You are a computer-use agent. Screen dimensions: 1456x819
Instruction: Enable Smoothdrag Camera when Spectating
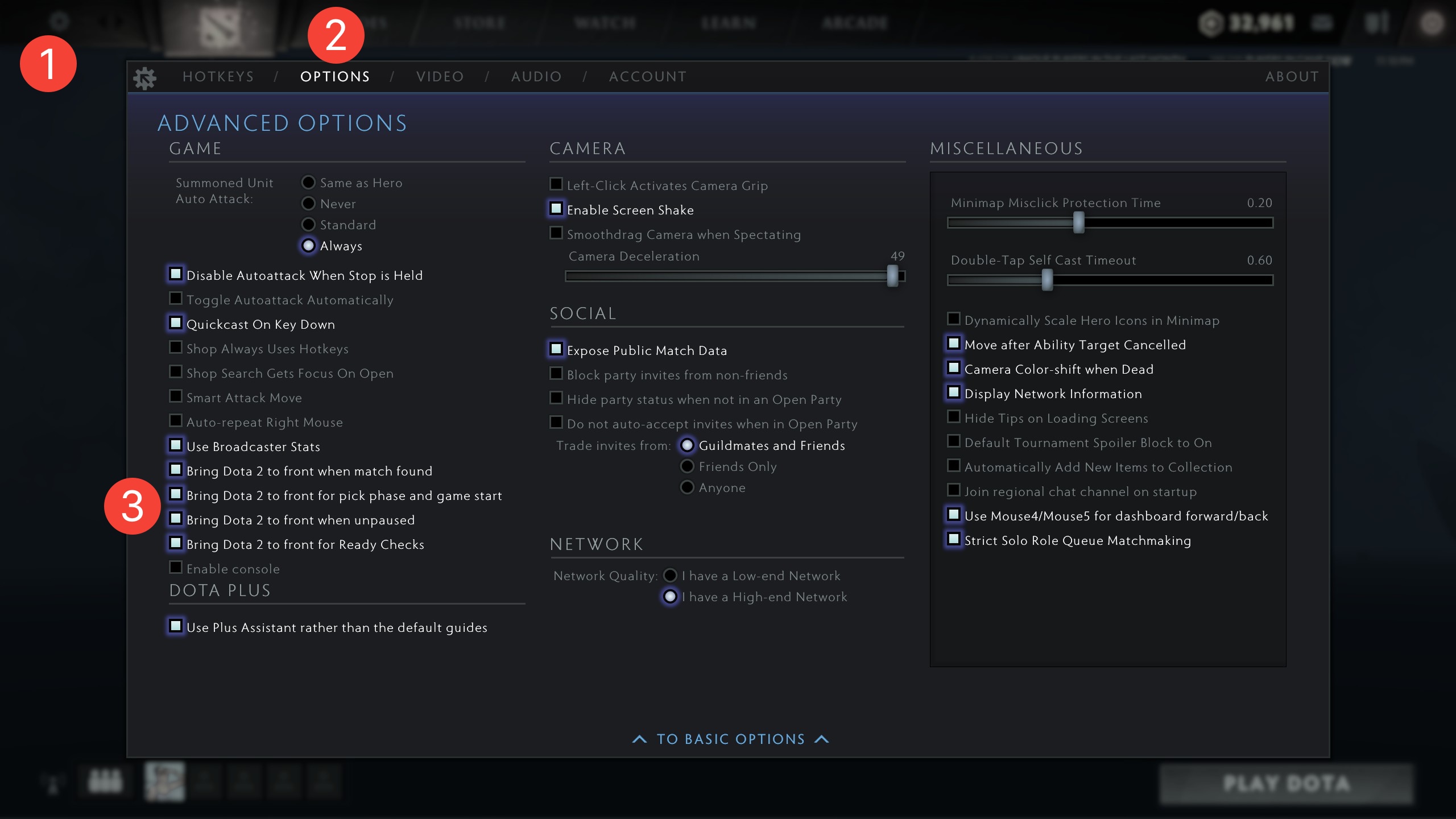coord(556,233)
